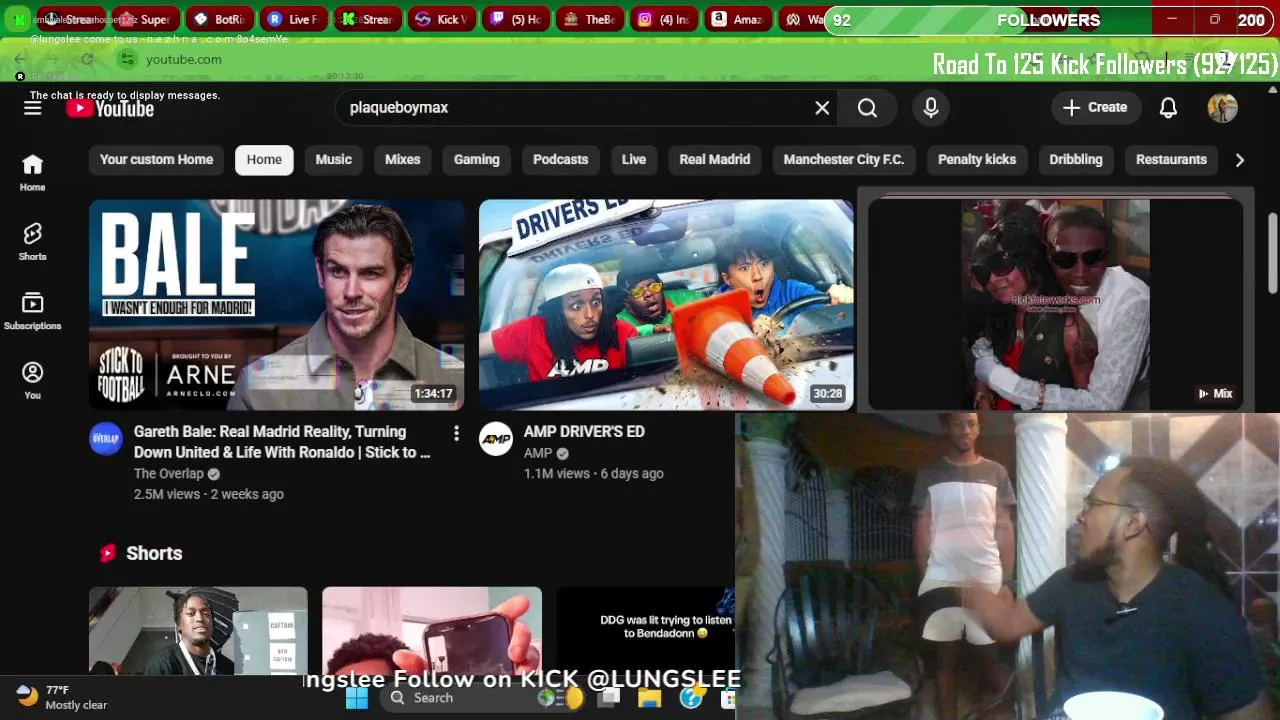Open the Gareth Bale video title link
This screenshot has width=1280, height=720.
[282, 442]
